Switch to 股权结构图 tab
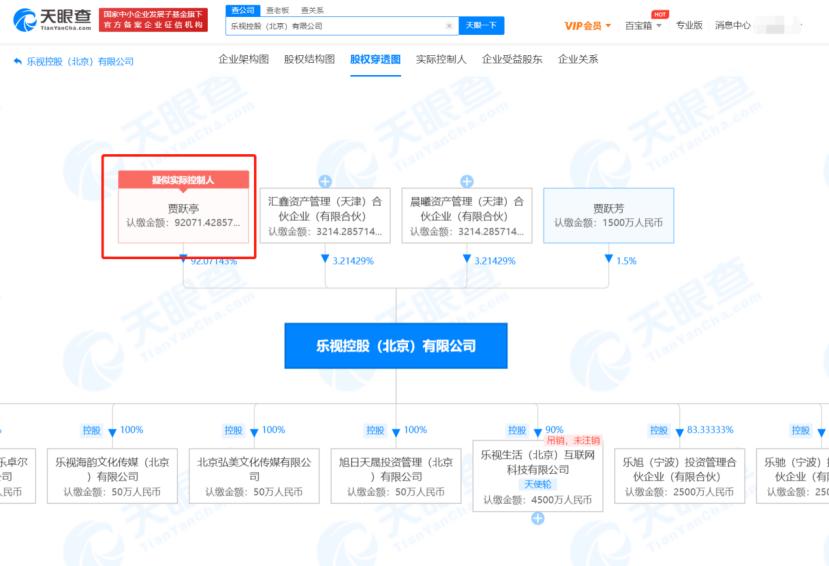Viewport: 829px width, 566px height. tap(309, 59)
